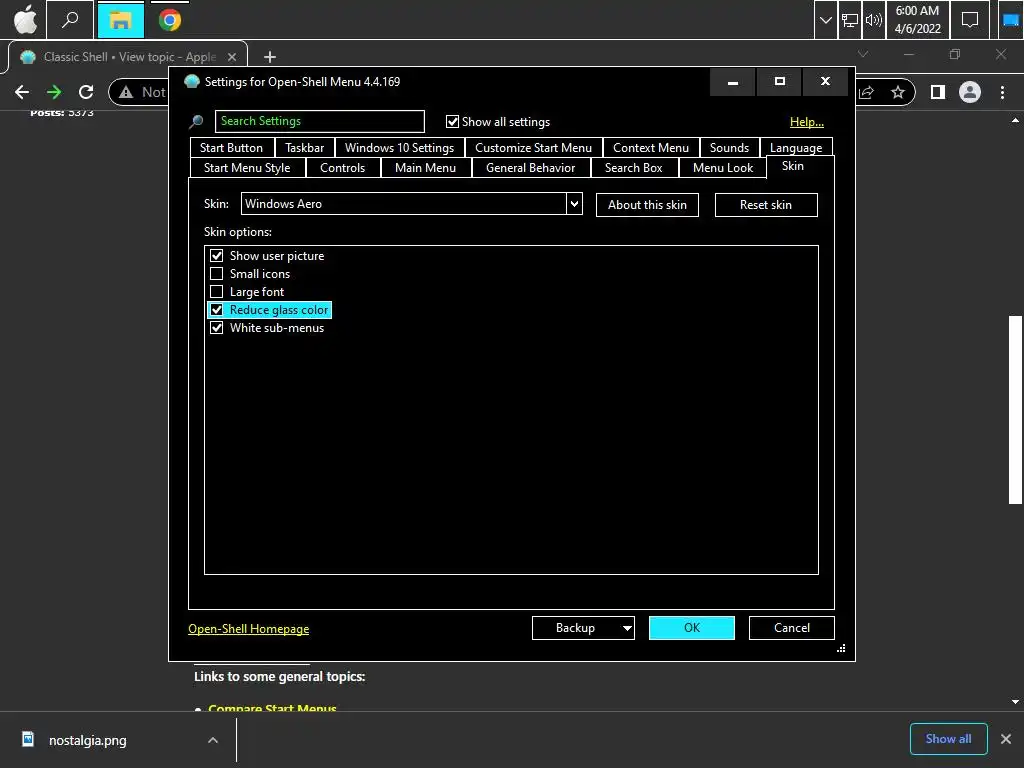Image resolution: width=1024 pixels, height=768 pixels.
Task: Close the Classic Shell browser tab
Action: click(231, 57)
